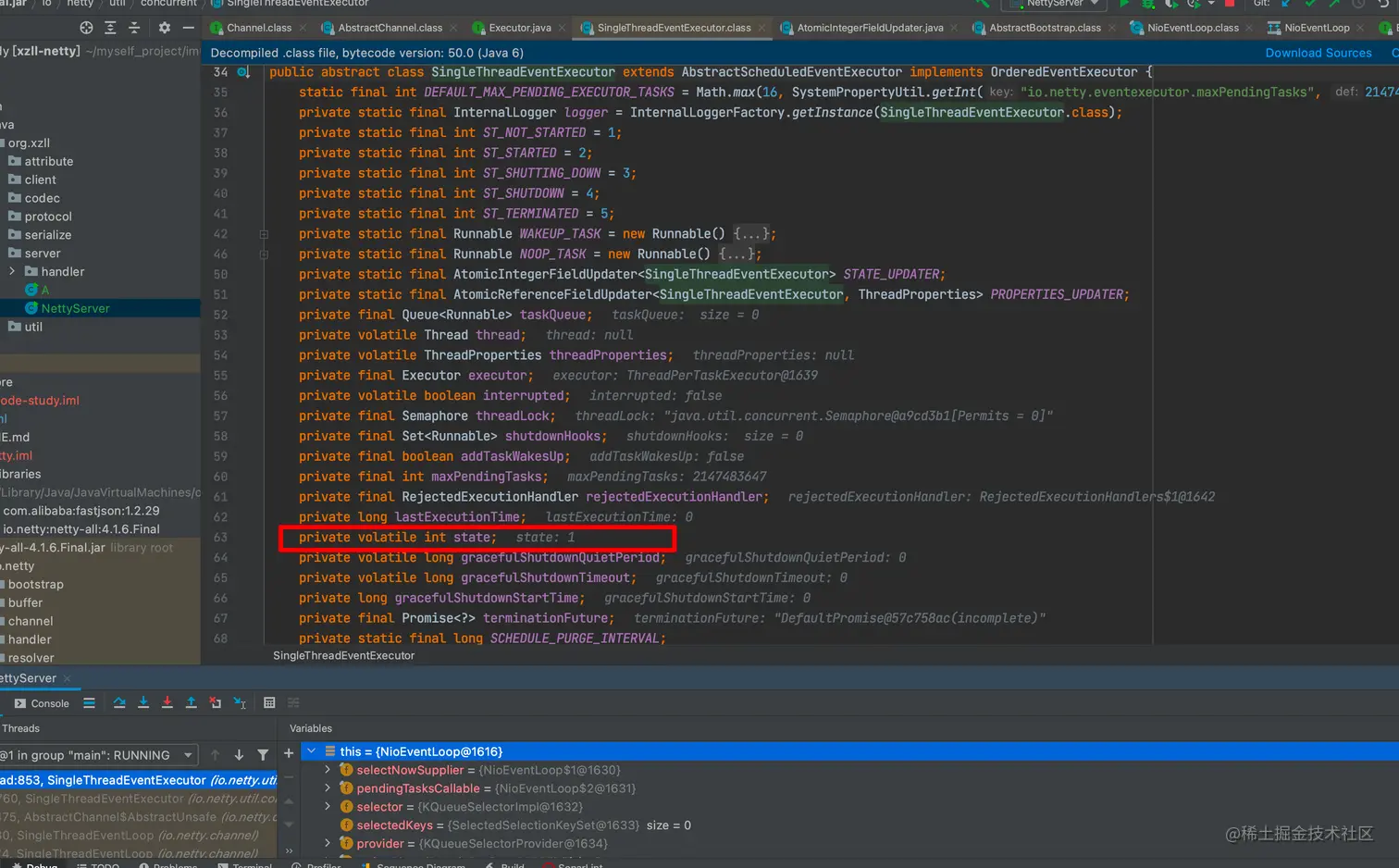This screenshot has width=1399, height=868.
Task: Select next frame down arrow in Threads
Action: (239, 755)
